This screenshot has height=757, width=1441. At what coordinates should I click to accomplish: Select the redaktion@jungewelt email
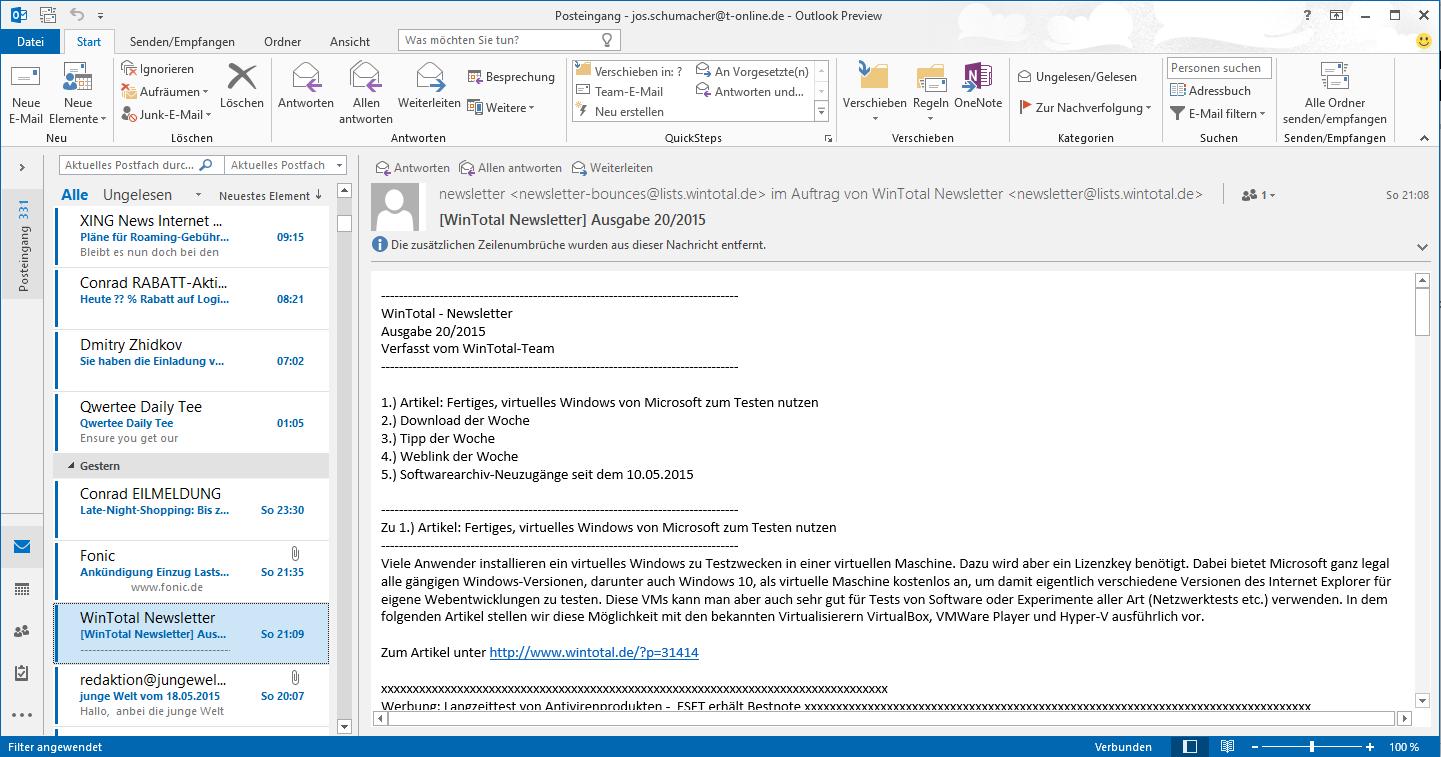[x=191, y=695]
